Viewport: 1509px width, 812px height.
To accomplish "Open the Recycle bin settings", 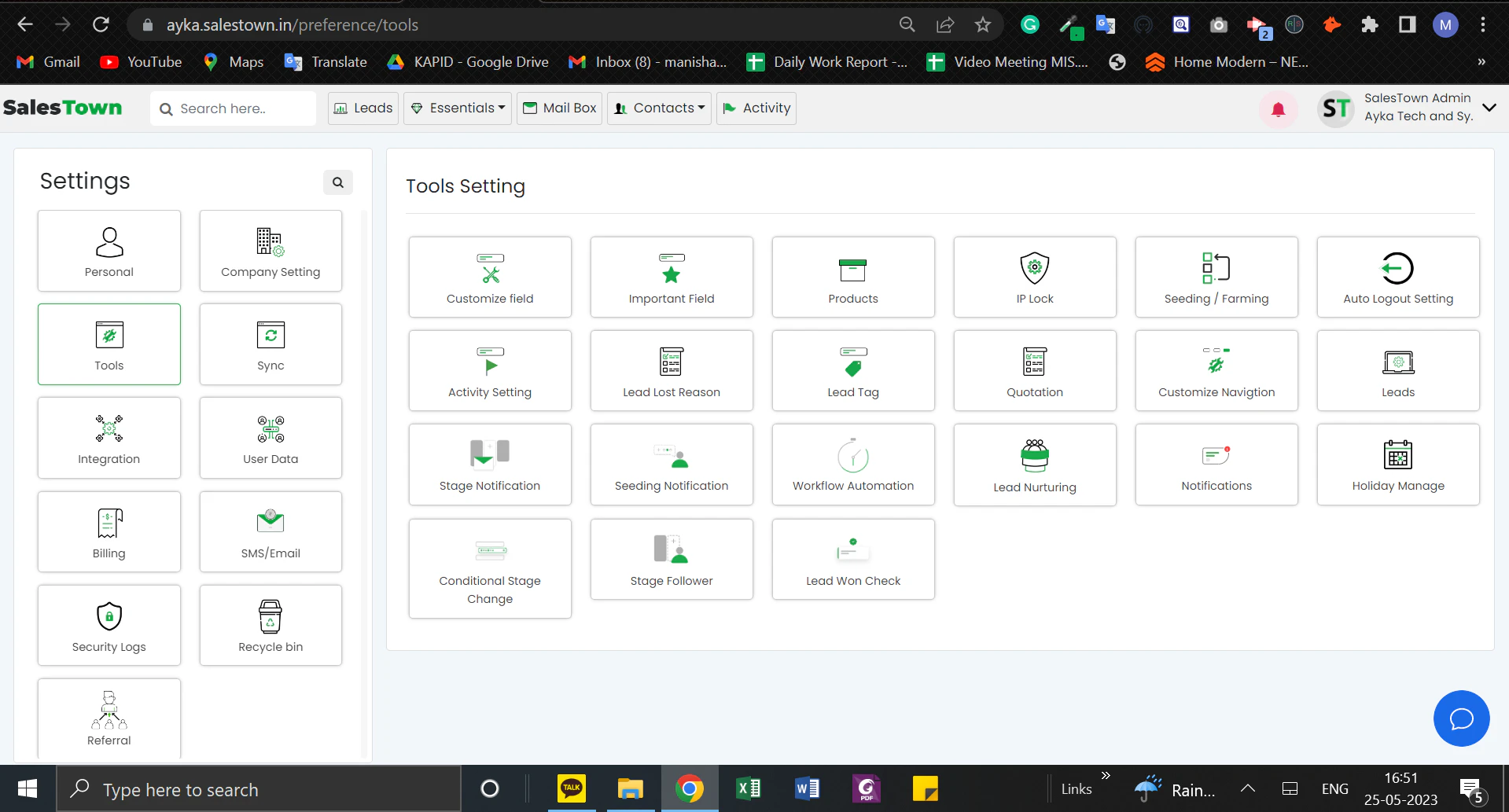I will click(x=270, y=625).
